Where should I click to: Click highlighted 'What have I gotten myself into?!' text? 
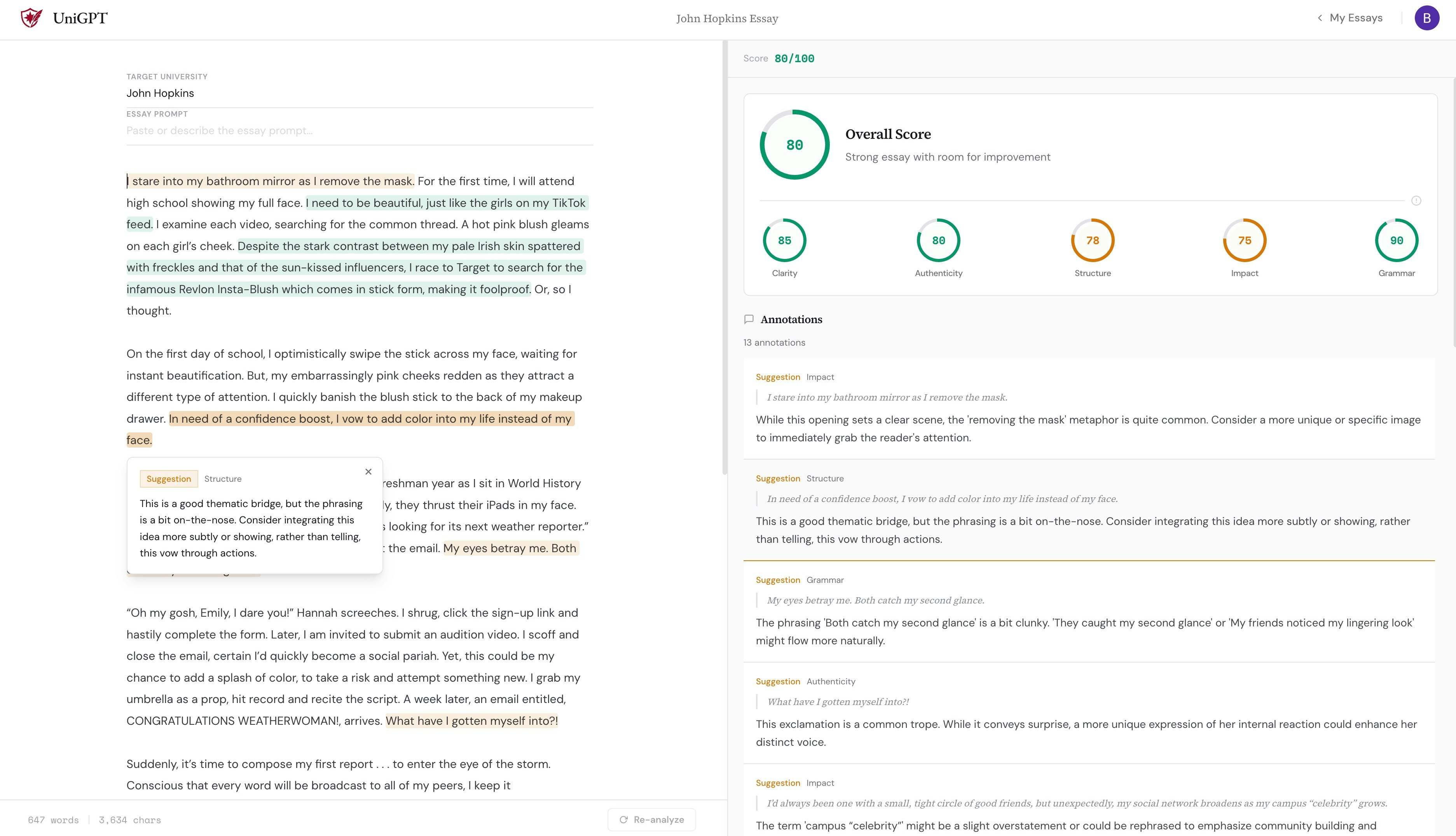coord(471,721)
